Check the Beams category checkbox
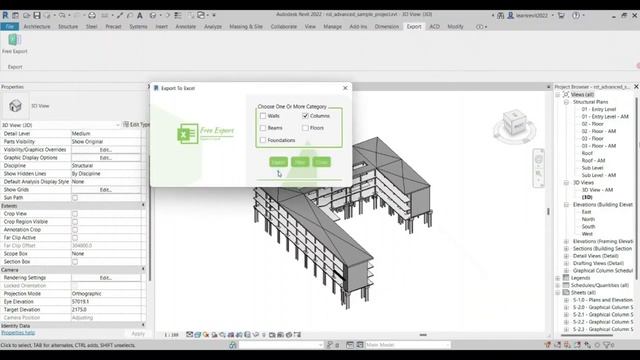Image resolution: width=640 pixels, height=360 pixels. [x=263, y=128]
